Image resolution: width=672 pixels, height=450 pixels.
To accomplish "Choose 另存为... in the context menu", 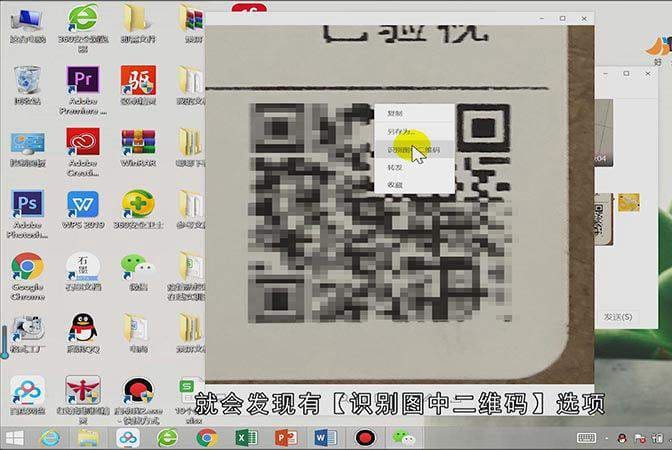I will pos(414,132).
